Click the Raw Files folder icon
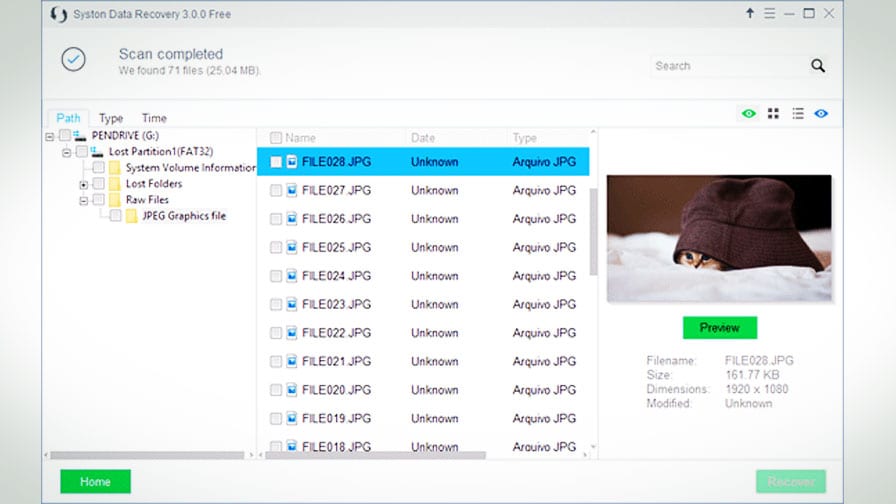This screenshot has width=896, height=504. tap(114, 199)
